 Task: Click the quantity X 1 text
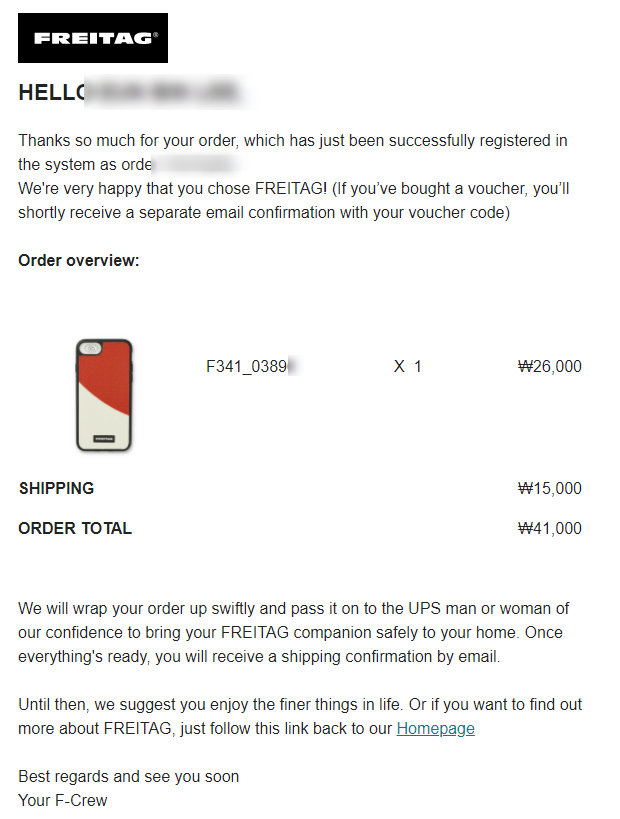pos(407,367)
